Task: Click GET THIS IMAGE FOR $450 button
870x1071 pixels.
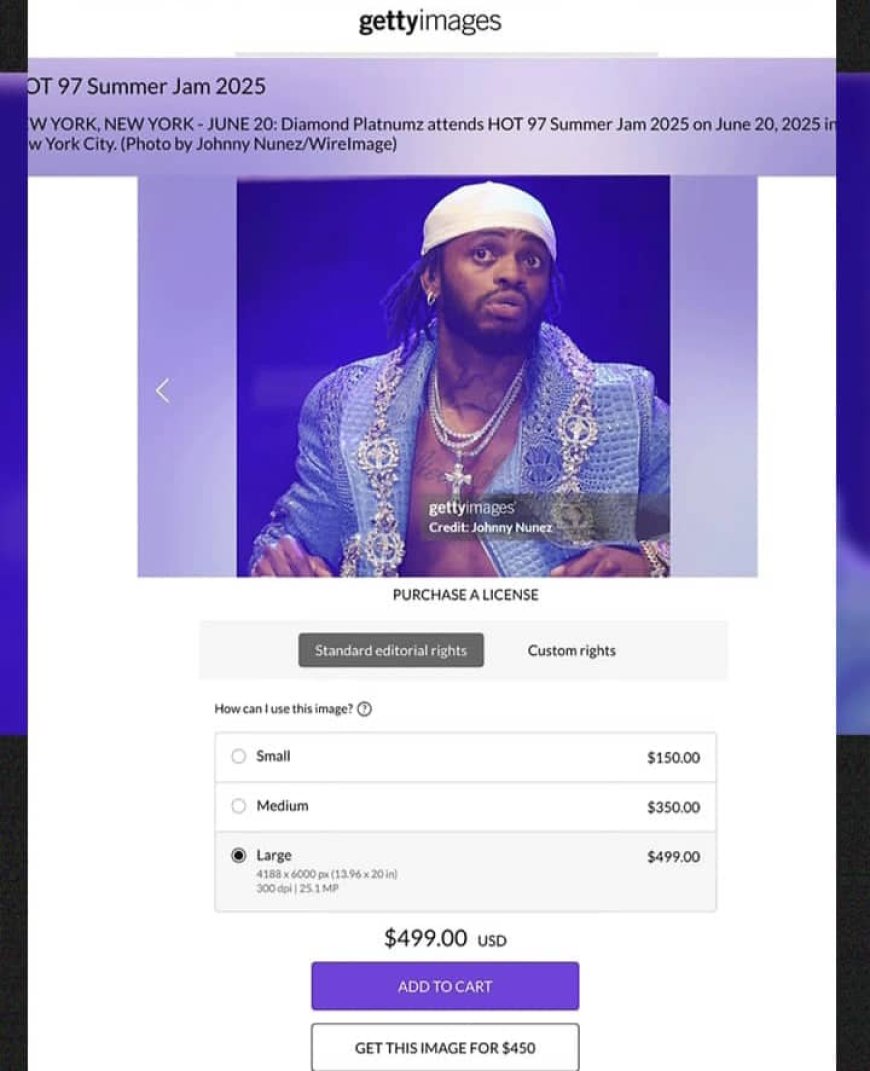Action: click(445, 1047)
